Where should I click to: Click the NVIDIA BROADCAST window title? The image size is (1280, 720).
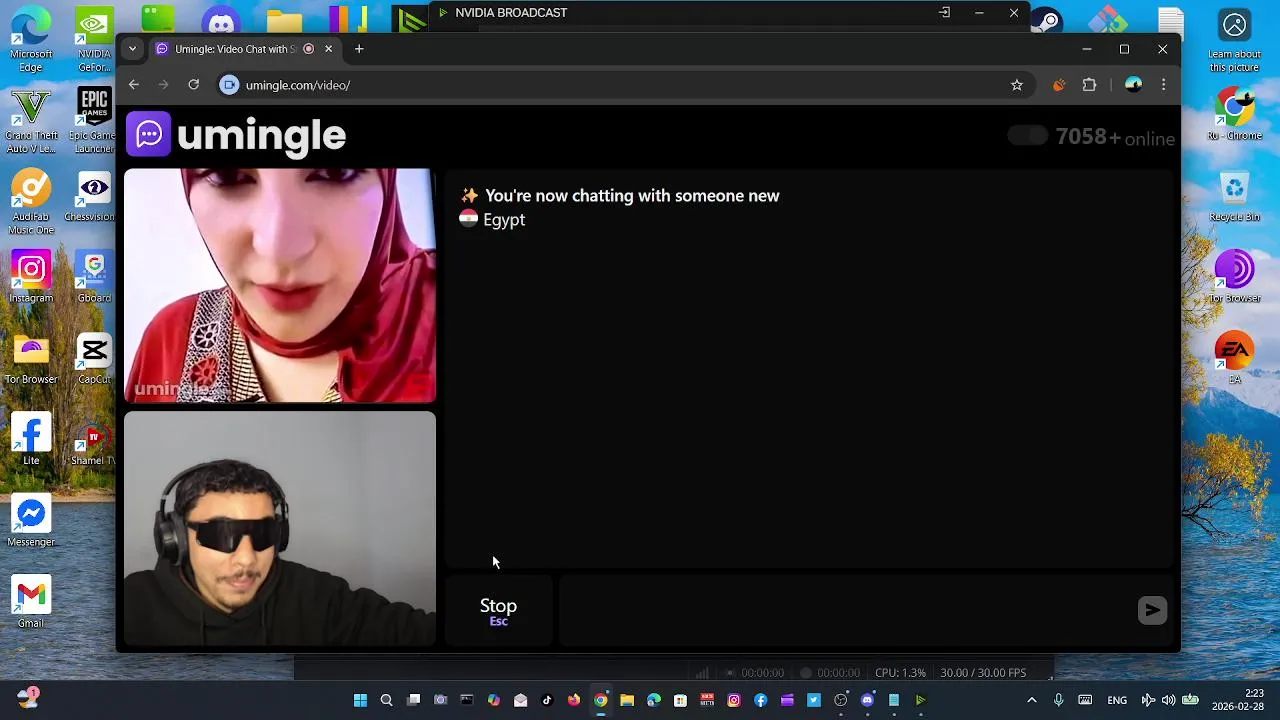pos(511,13)
